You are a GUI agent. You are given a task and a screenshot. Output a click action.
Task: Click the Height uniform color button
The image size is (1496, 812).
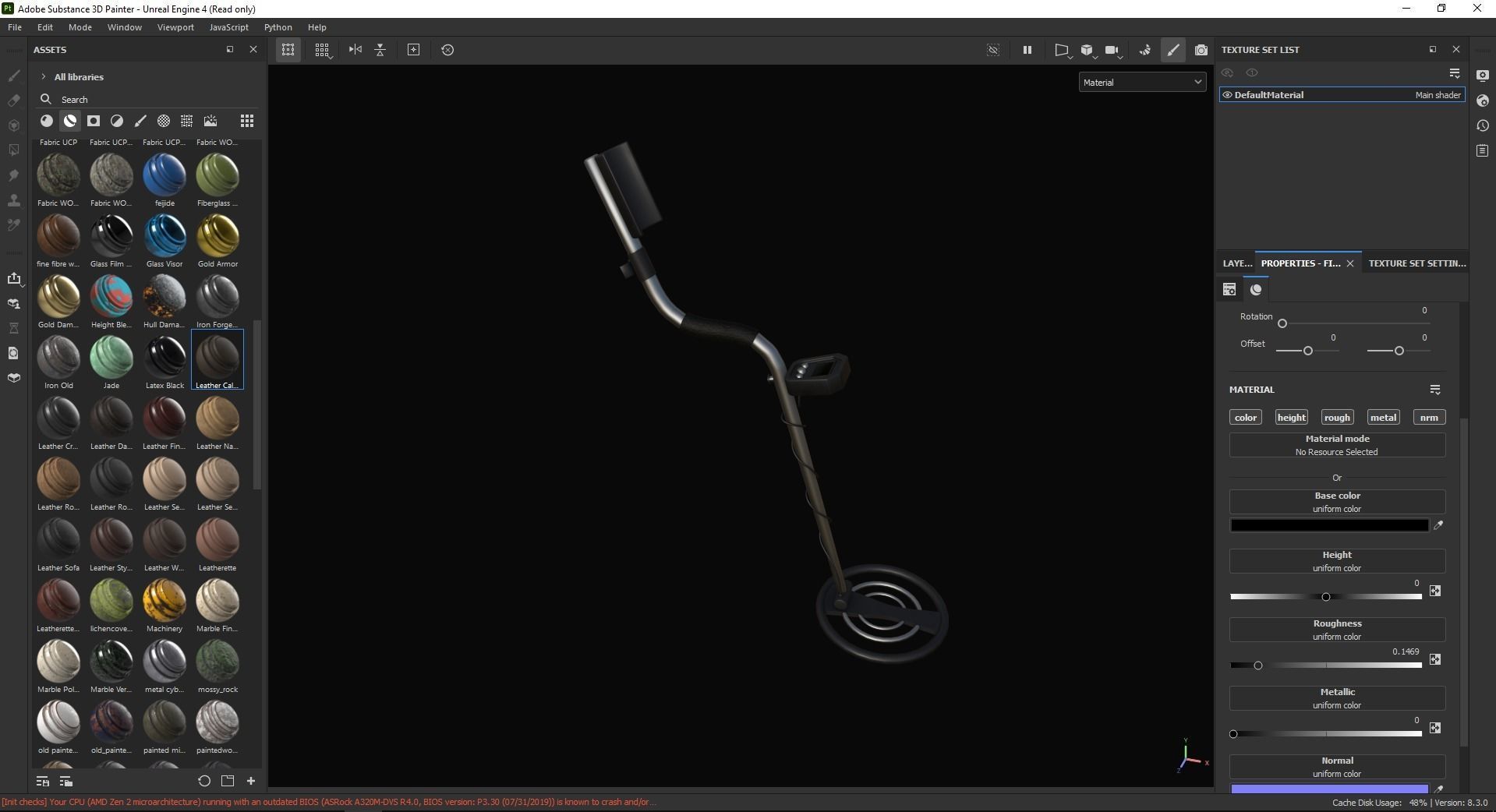click(1337, 561)
